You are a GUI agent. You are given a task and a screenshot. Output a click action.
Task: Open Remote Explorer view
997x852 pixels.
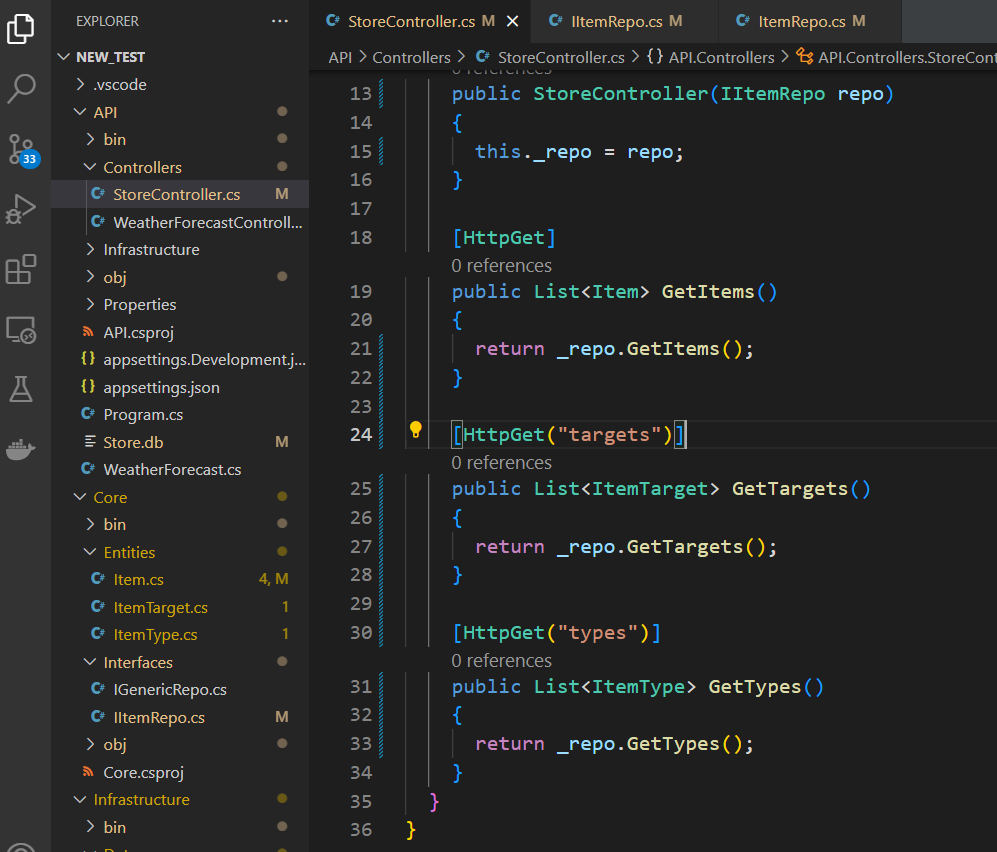click(x=20, y=330)
